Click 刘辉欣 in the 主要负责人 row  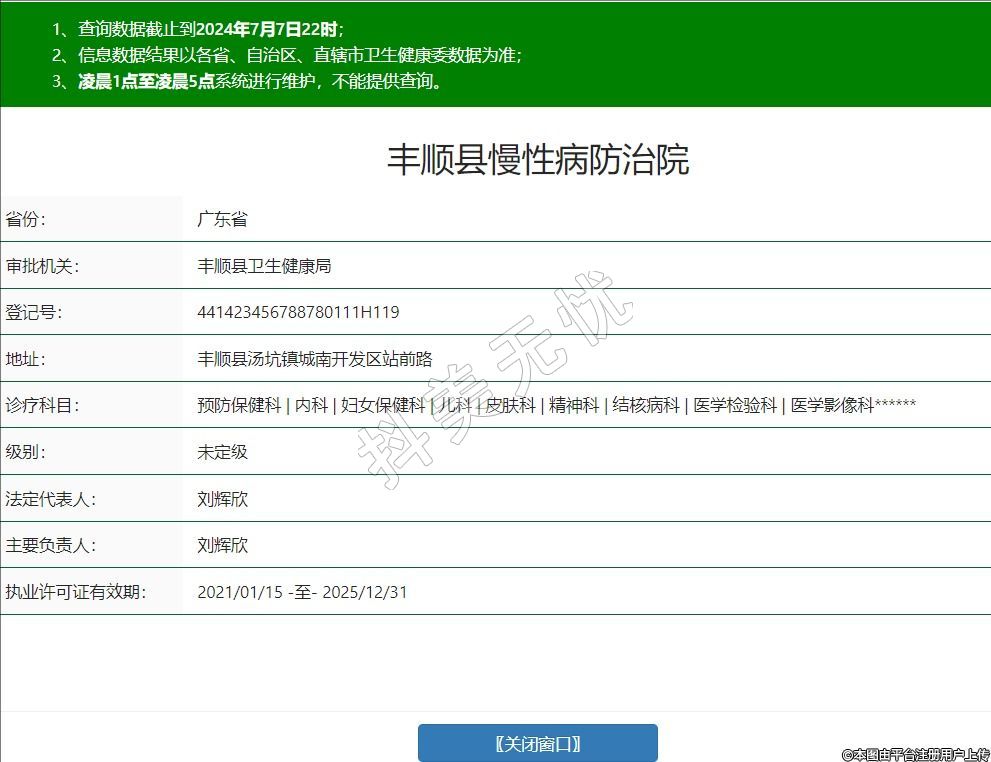(222, 545)
